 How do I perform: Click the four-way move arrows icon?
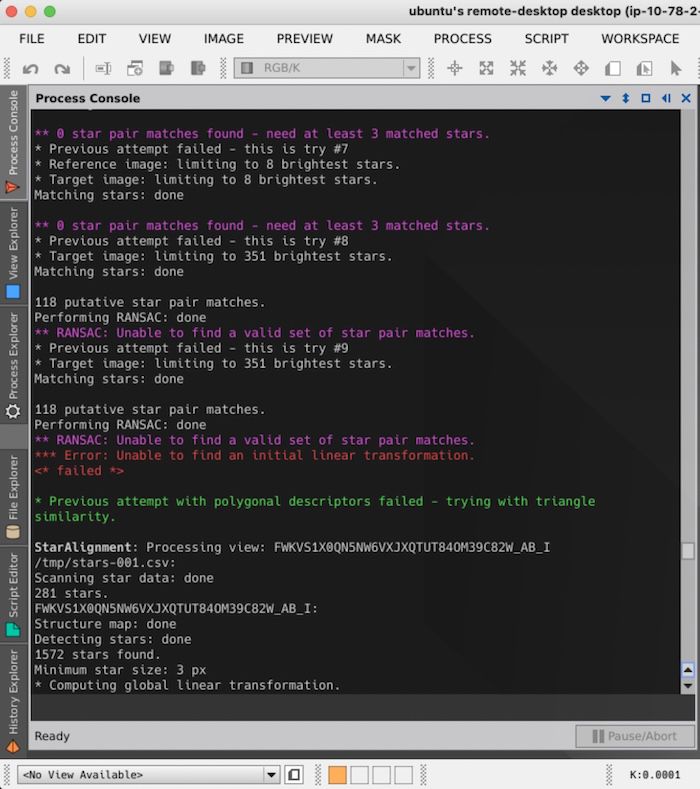(x=581, y=68)
